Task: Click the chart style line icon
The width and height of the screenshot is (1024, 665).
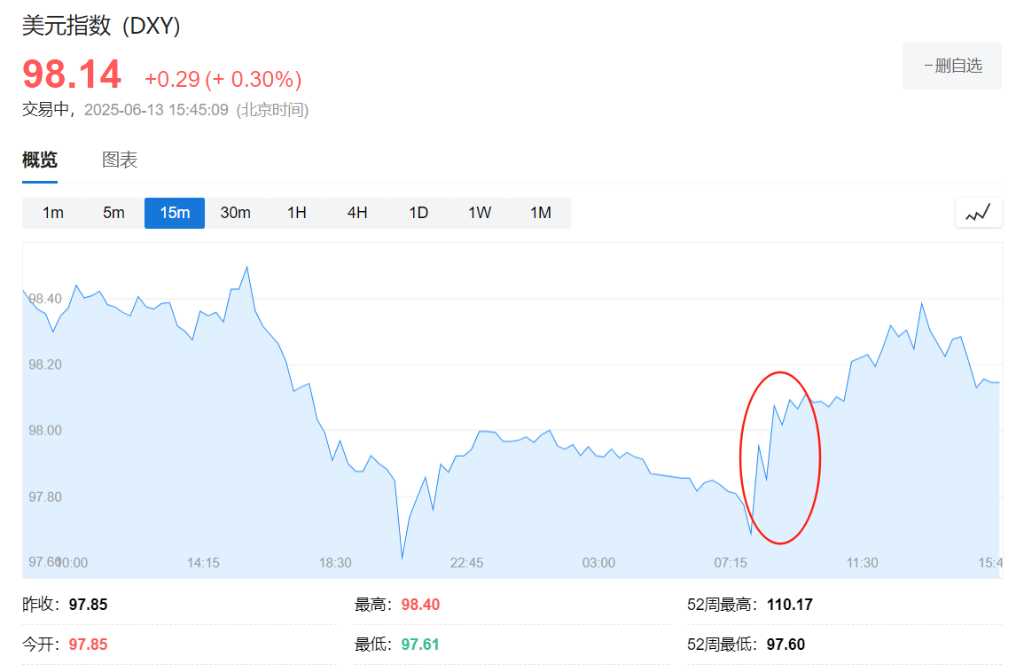Action: click(x=978, y=212)
